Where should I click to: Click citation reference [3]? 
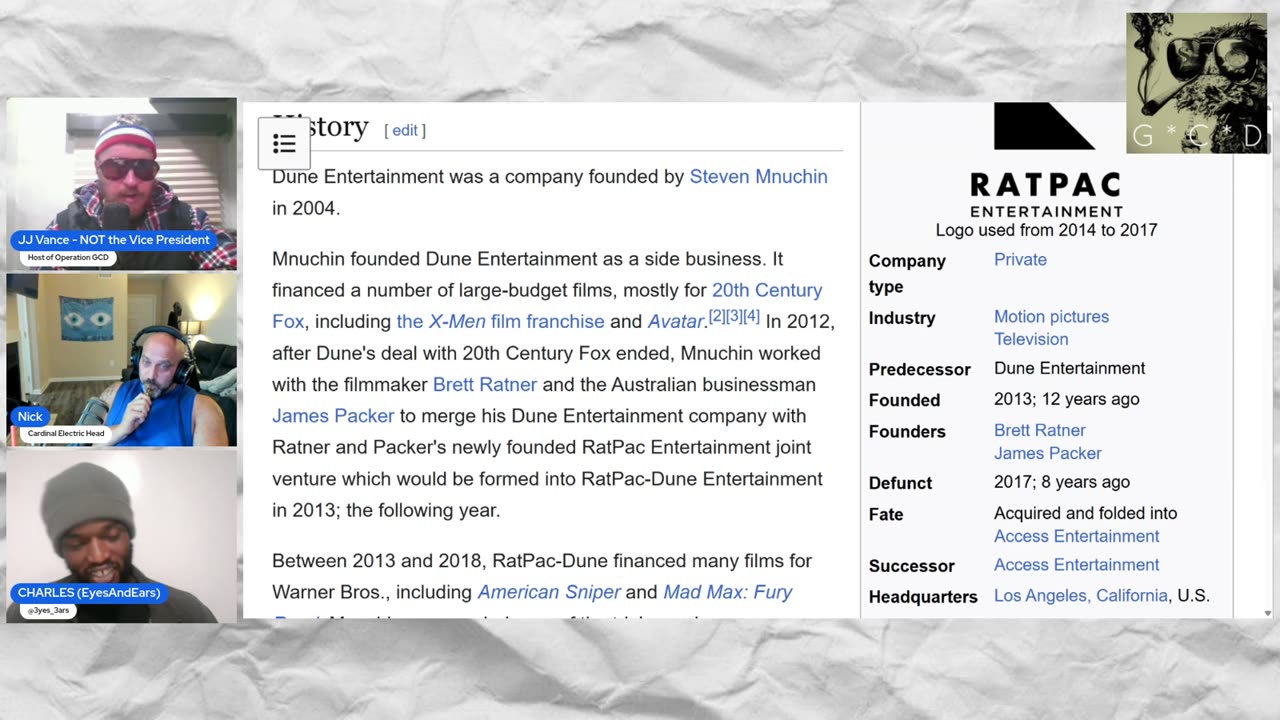tap(734, 316)
